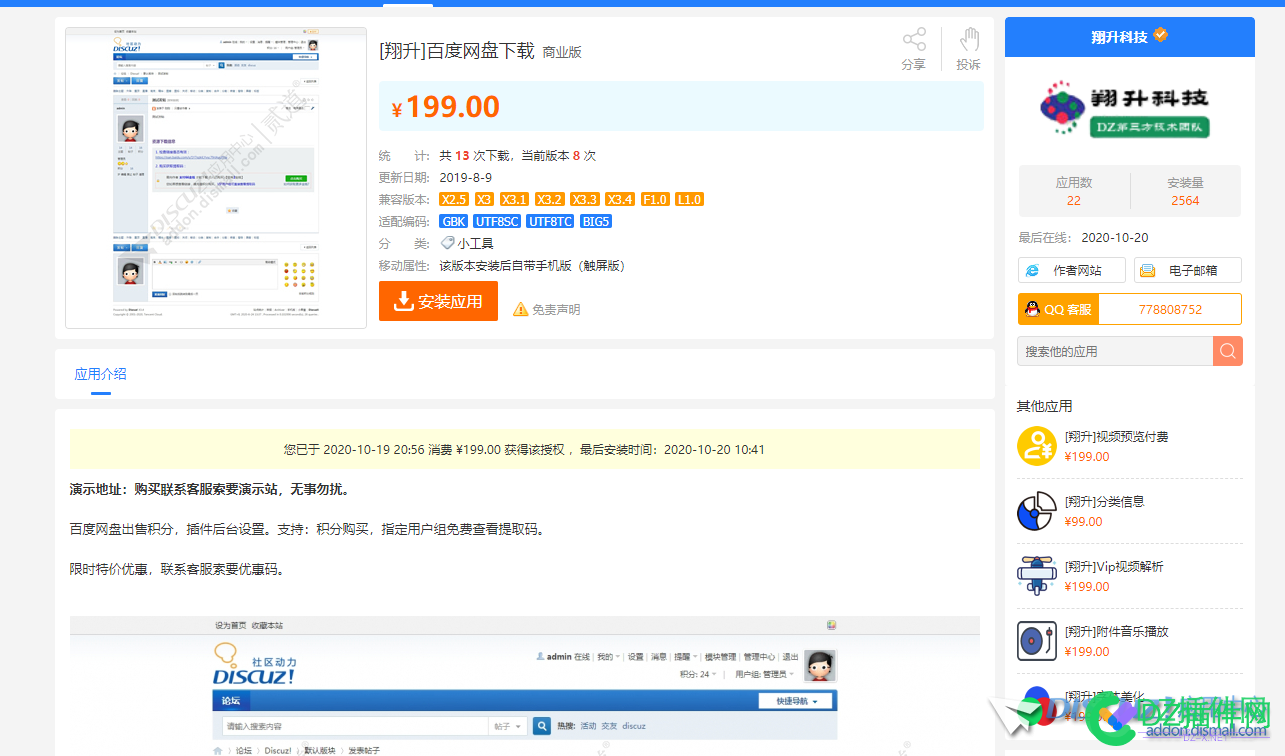Click the BIG5 encoding tag
This screenshot has width=1285, height=756.
[x=595, y=221]
